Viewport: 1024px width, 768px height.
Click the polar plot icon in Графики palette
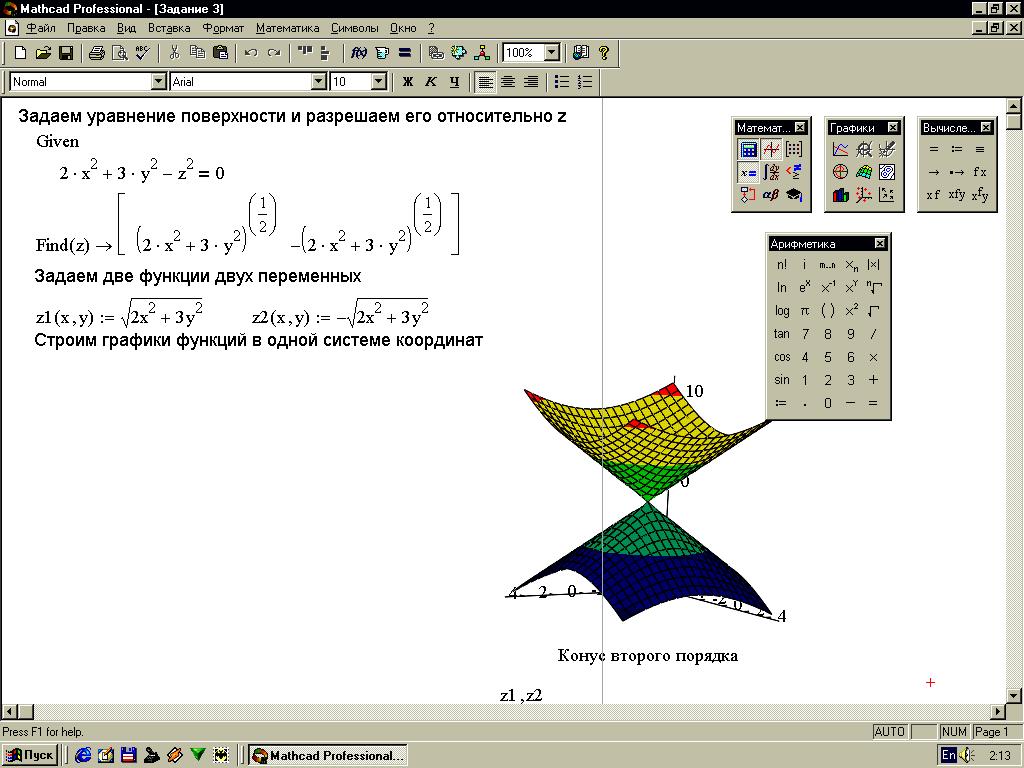pyautogui.click(x=840, y=172)
